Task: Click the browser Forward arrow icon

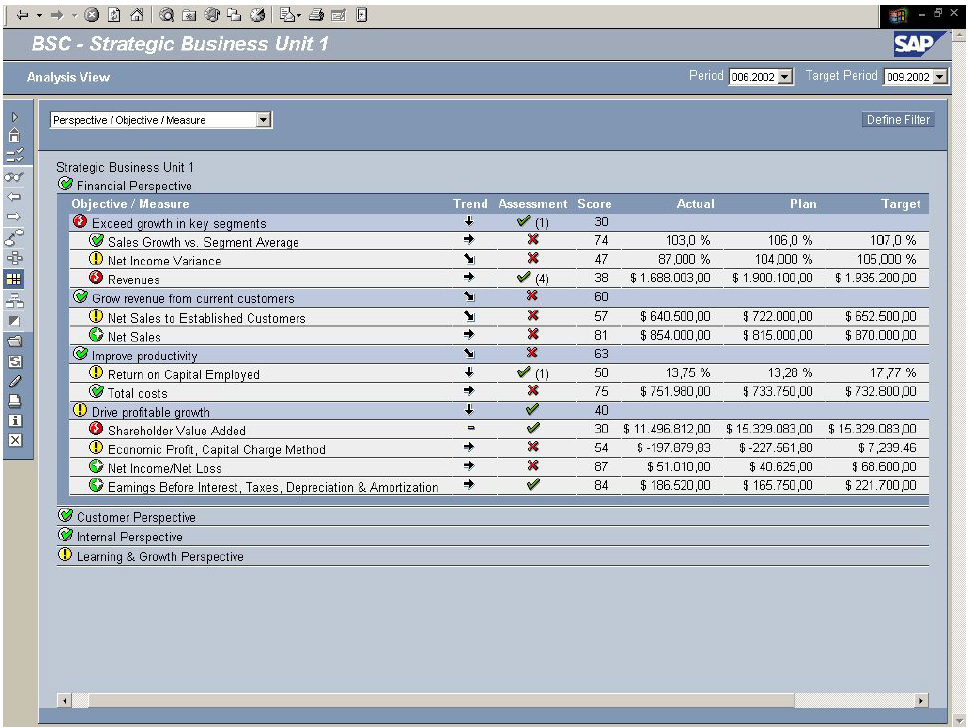Action: point(57,15)
